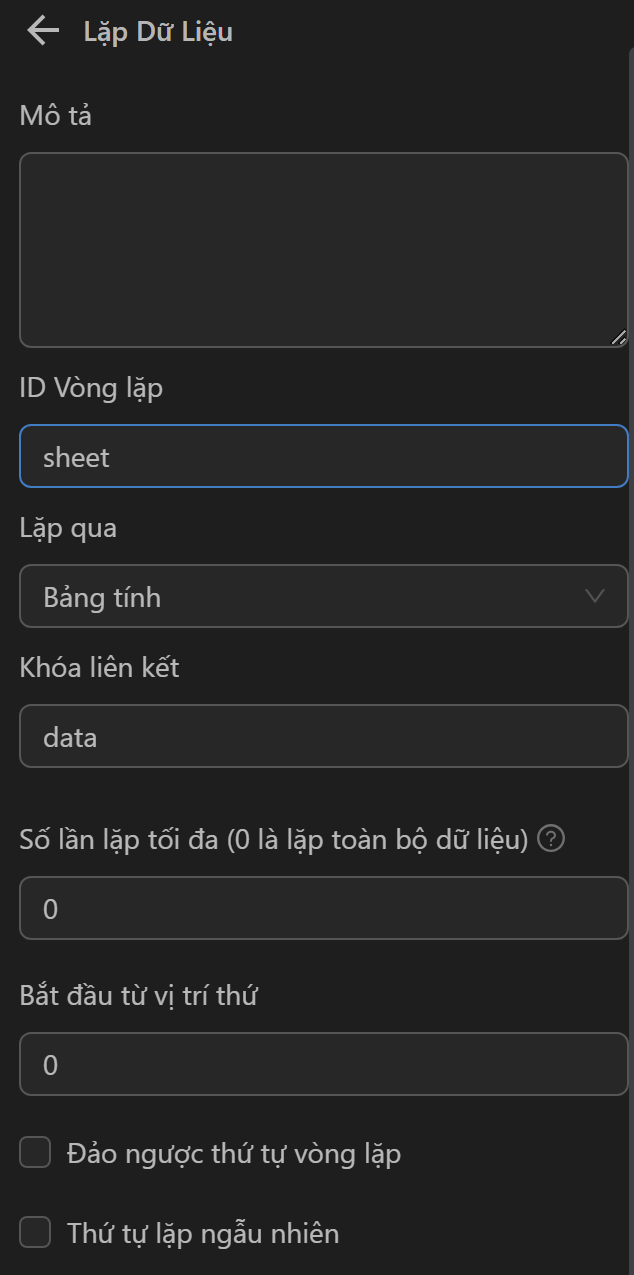Tick the Thứ tự lặp ngẫu nhiên checkbox

pos(36,1233)
